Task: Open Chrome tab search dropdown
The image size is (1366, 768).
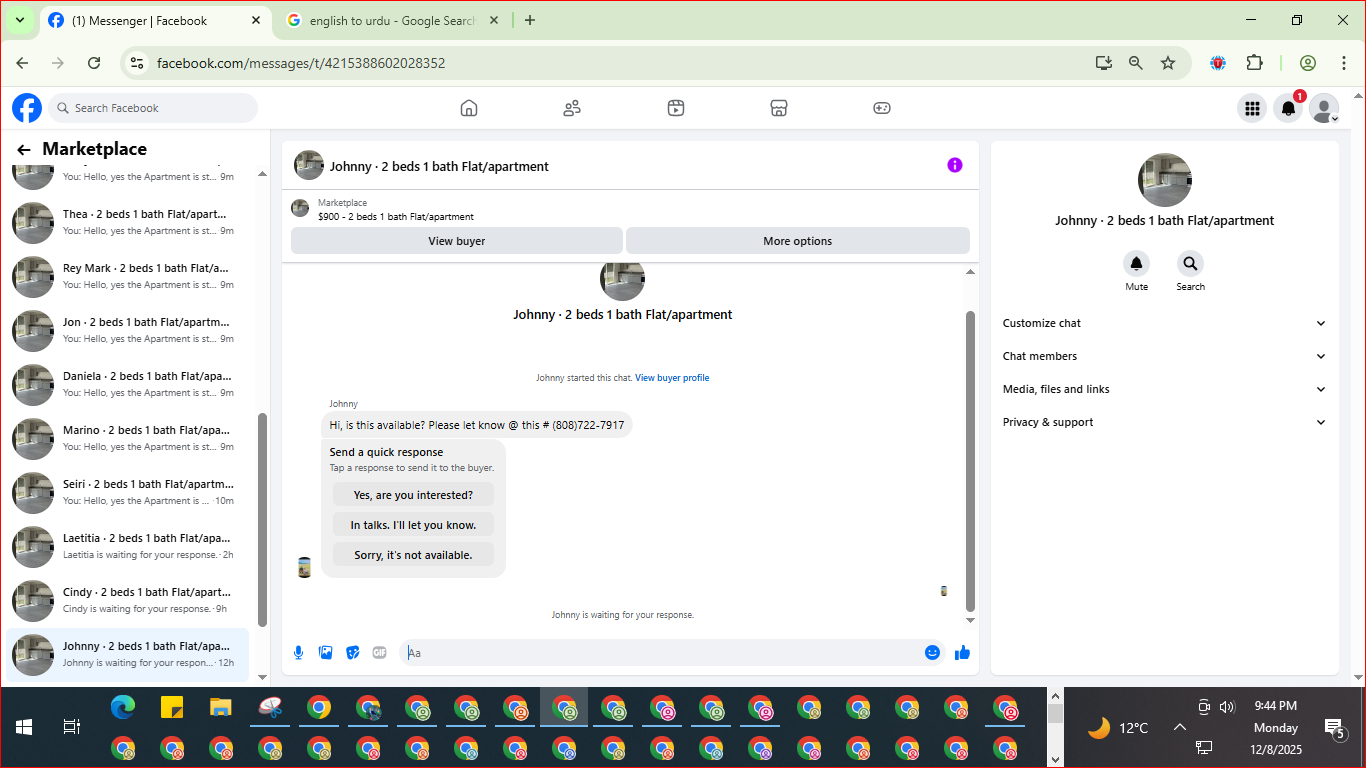Action: point(19,20)
